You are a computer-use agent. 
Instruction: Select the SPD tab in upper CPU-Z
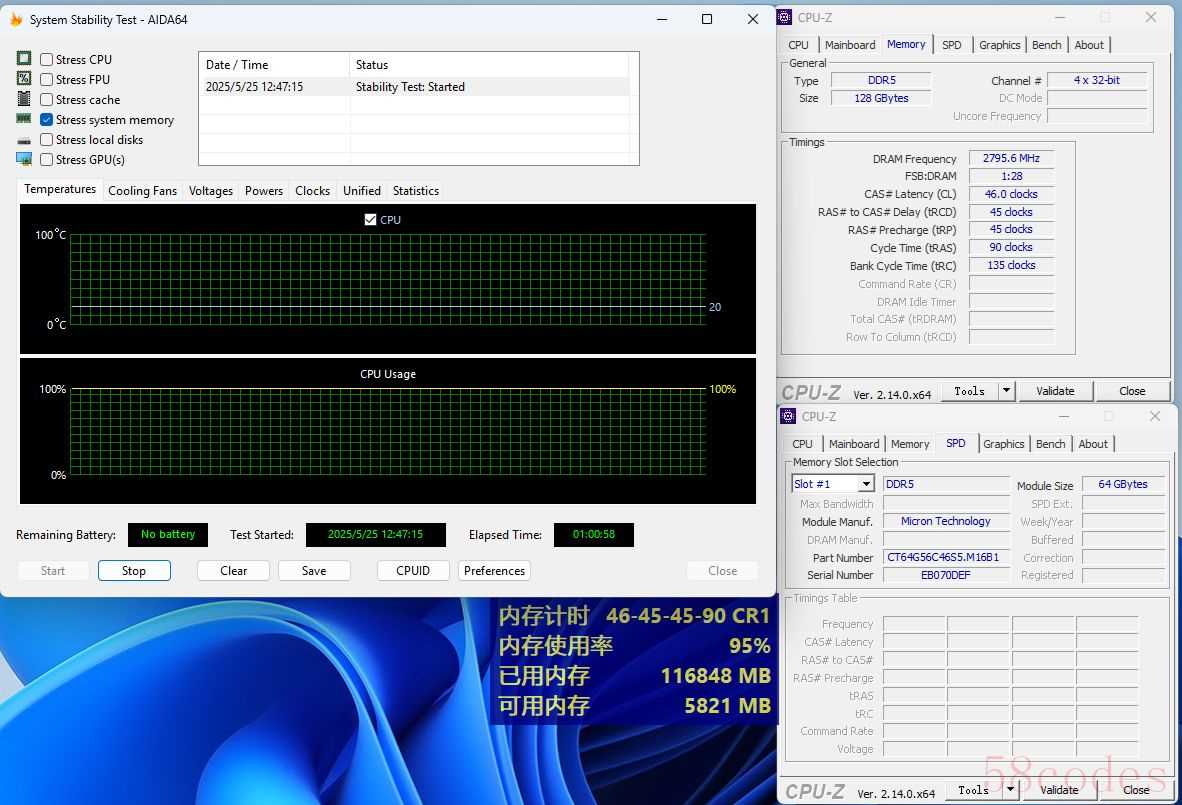point(951,45)
